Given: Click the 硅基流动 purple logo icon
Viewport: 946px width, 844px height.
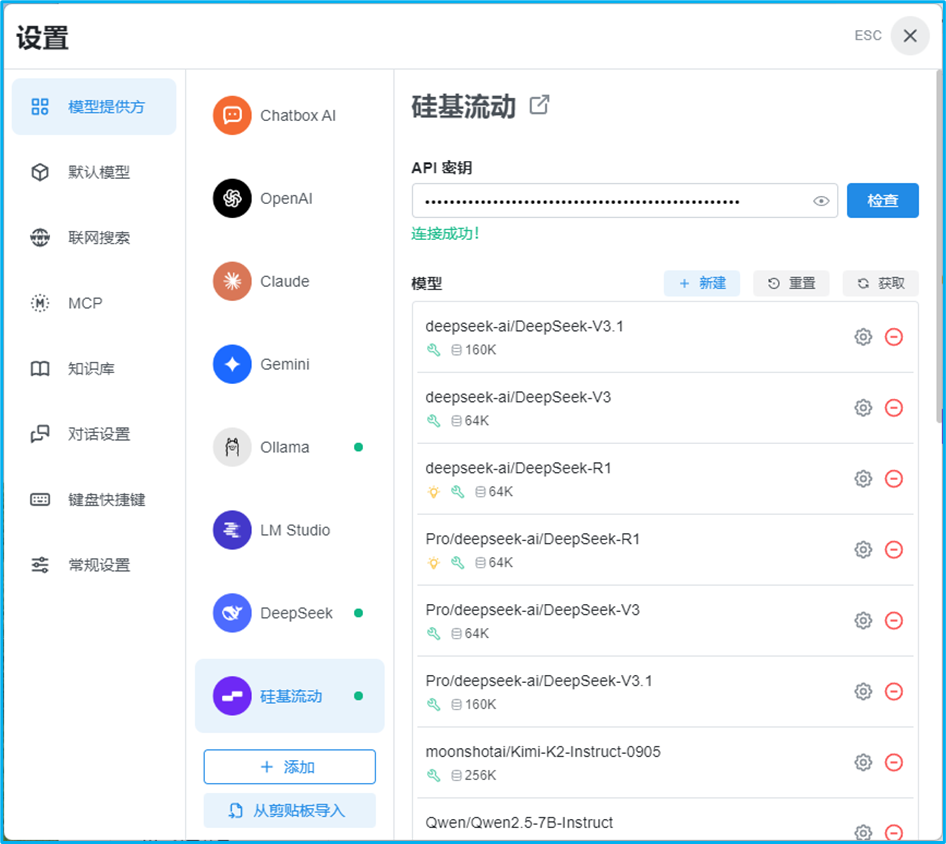Looking at the screenshot, I should [232, 696].
